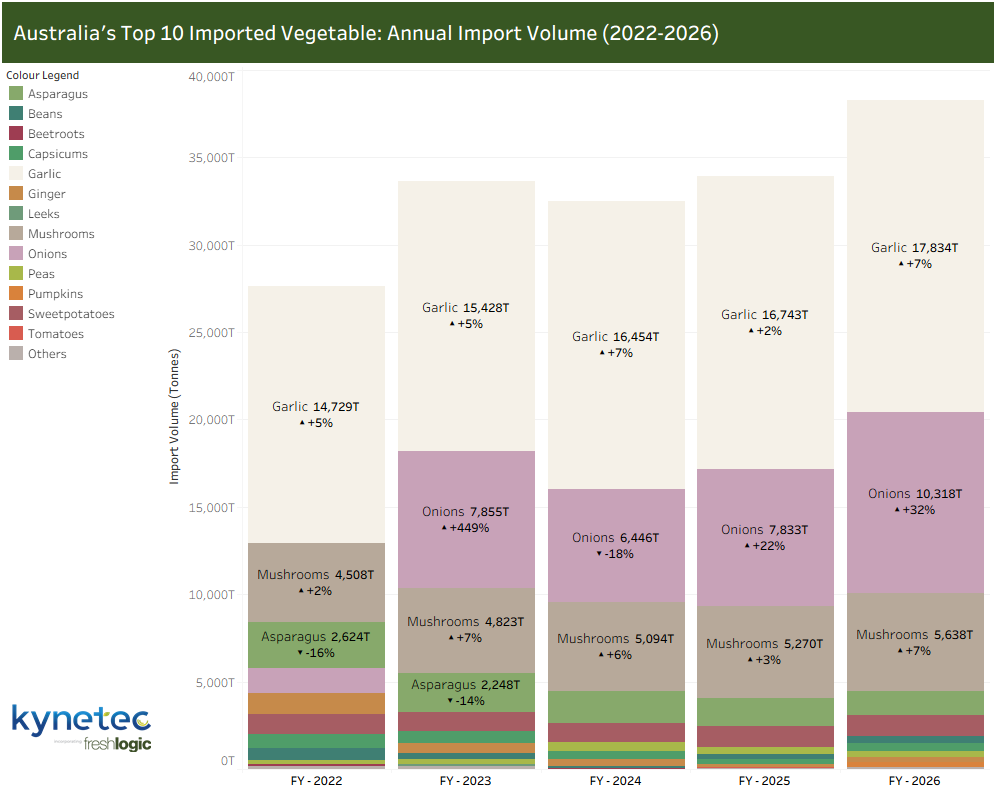Click the unlabeled green asparagus segment in FY-2026
This screenshot has height=800, width=996.
pos(915,703)
